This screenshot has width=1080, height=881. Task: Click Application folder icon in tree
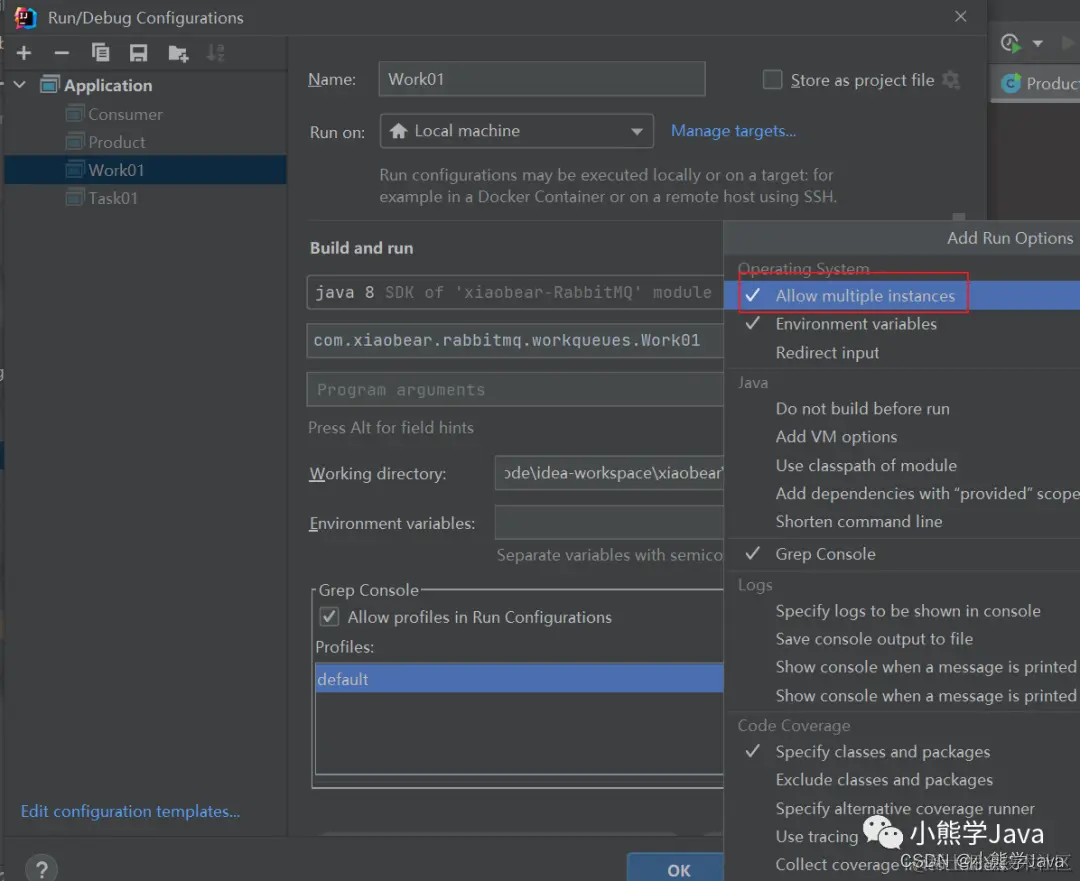[x=50, y=85]
